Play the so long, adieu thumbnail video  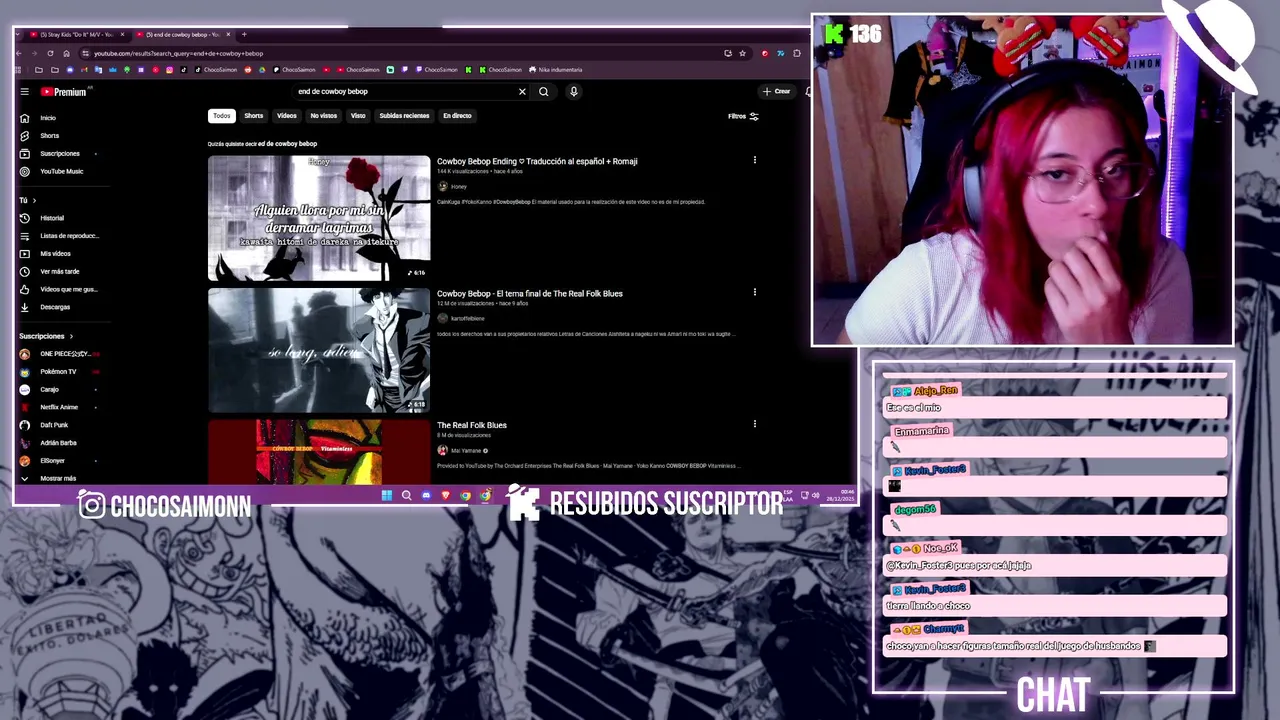(x=319, y=350)
